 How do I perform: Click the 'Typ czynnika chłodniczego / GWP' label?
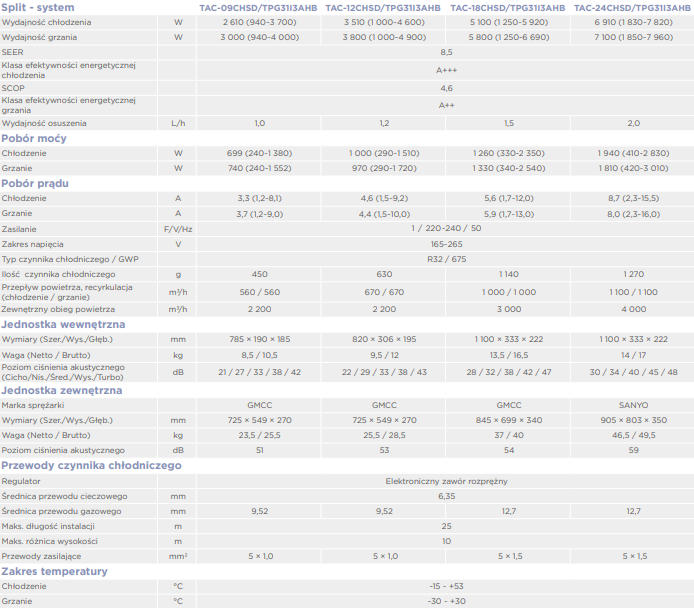coord(70,259)
